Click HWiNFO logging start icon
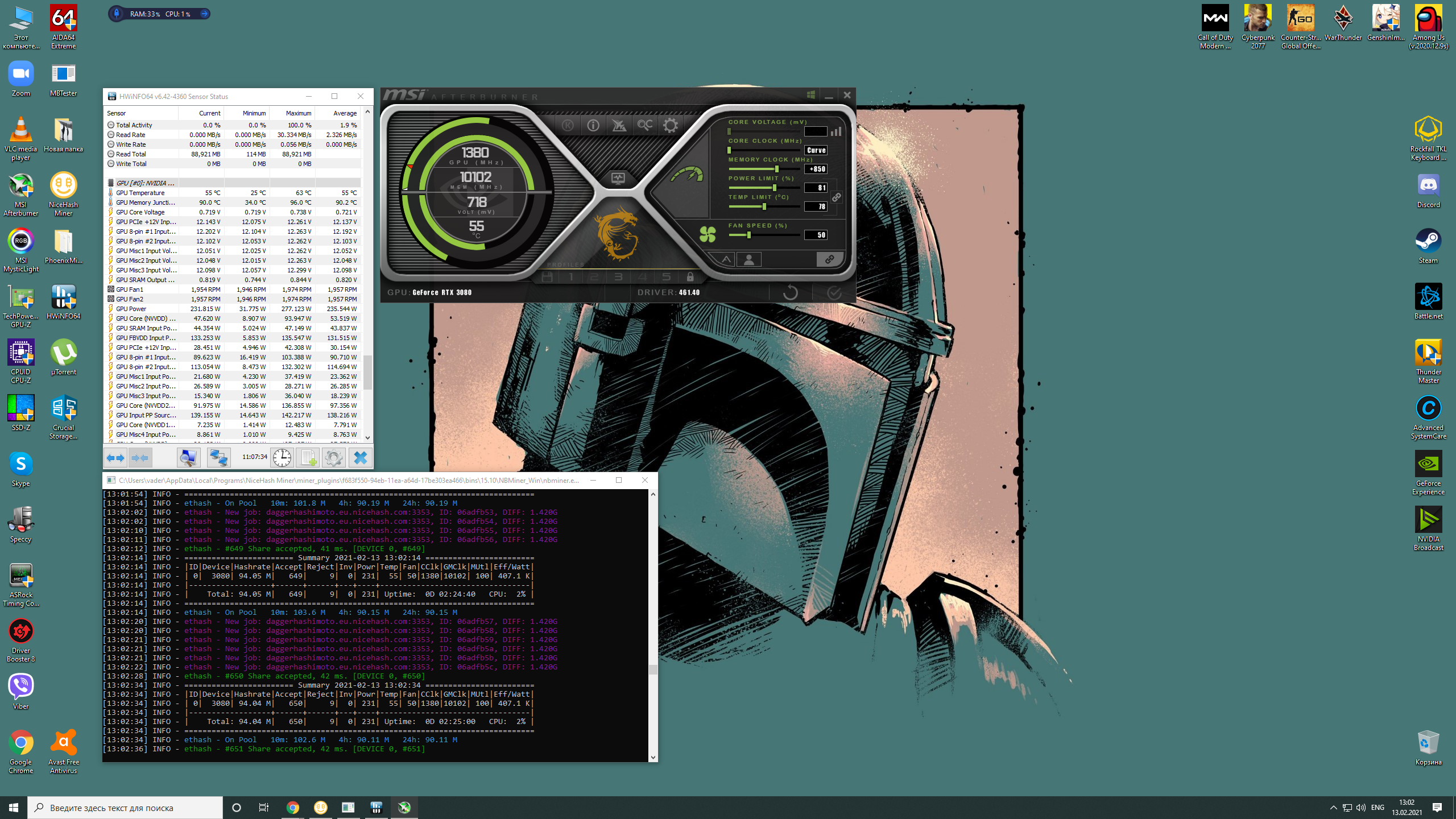The width and height of the screenshot is (1456, 819). [x=308, y=458]
